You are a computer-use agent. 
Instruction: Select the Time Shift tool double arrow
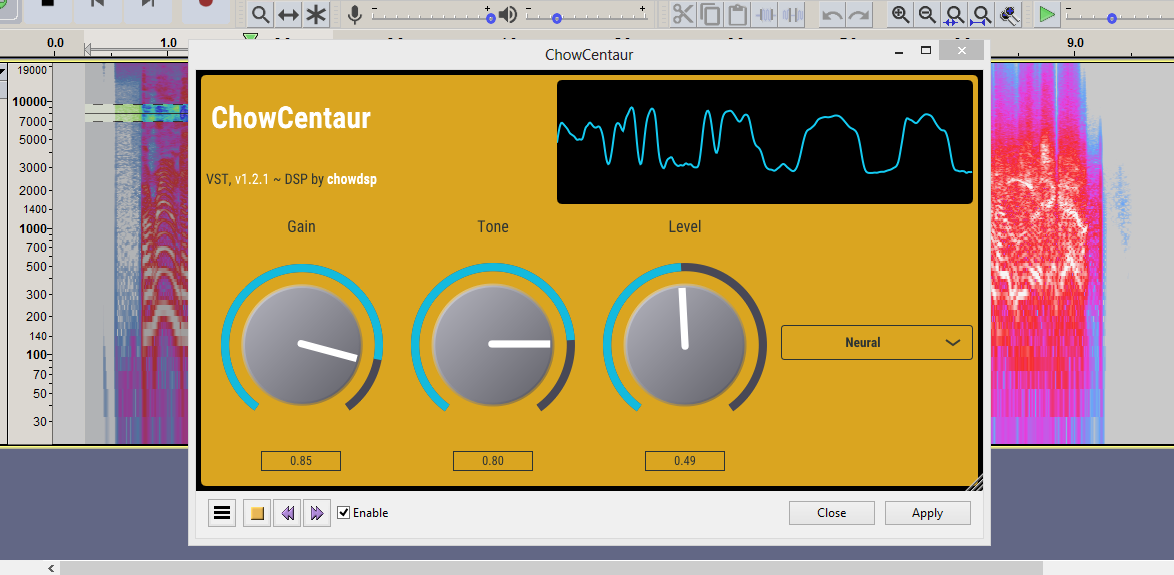(x=288, y=14)
